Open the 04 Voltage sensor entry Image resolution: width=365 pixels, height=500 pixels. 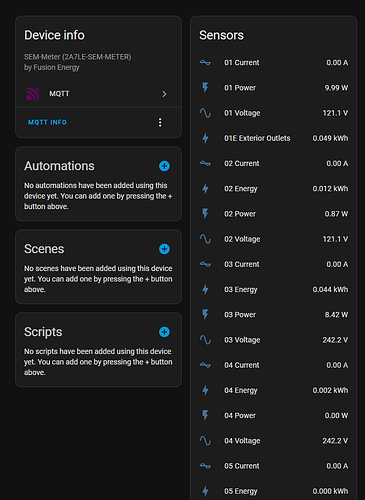[274, 441]
